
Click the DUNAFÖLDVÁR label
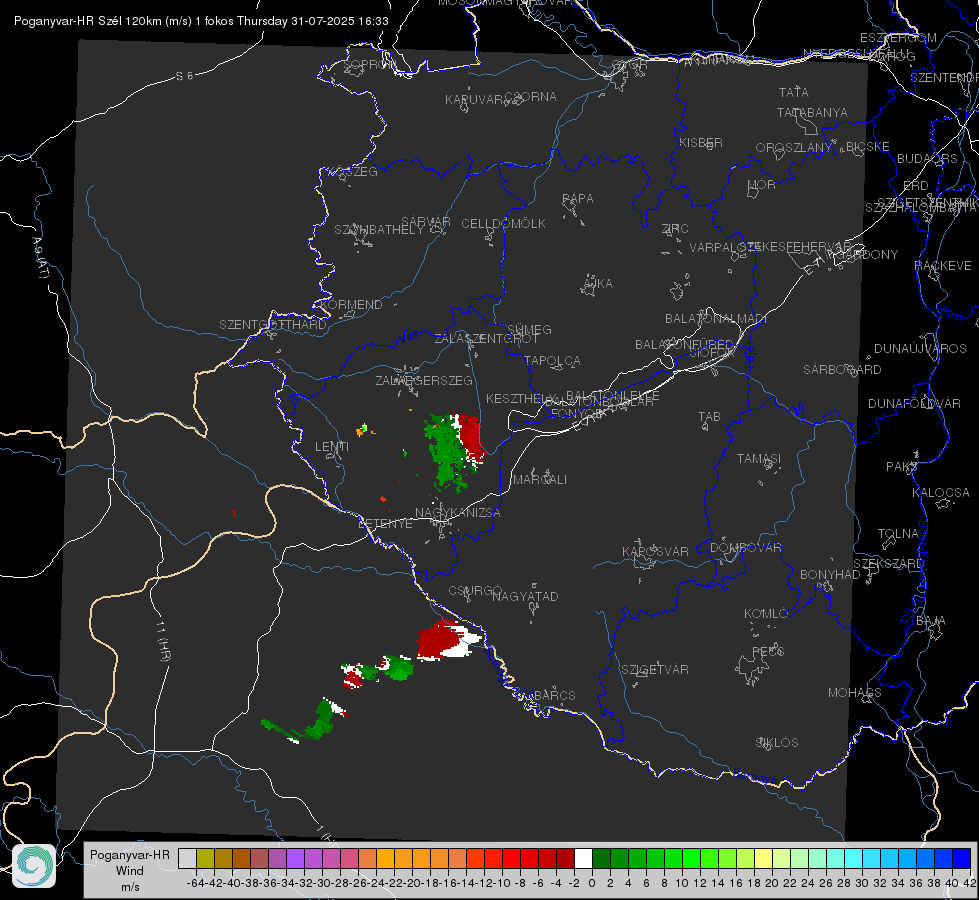pyautogui.click(x=914, y=403)
